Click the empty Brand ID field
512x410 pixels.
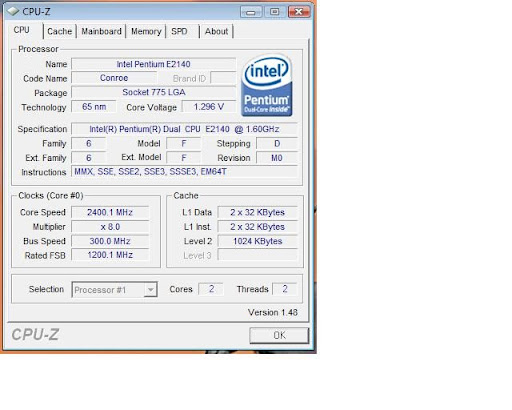coord(223,78)
